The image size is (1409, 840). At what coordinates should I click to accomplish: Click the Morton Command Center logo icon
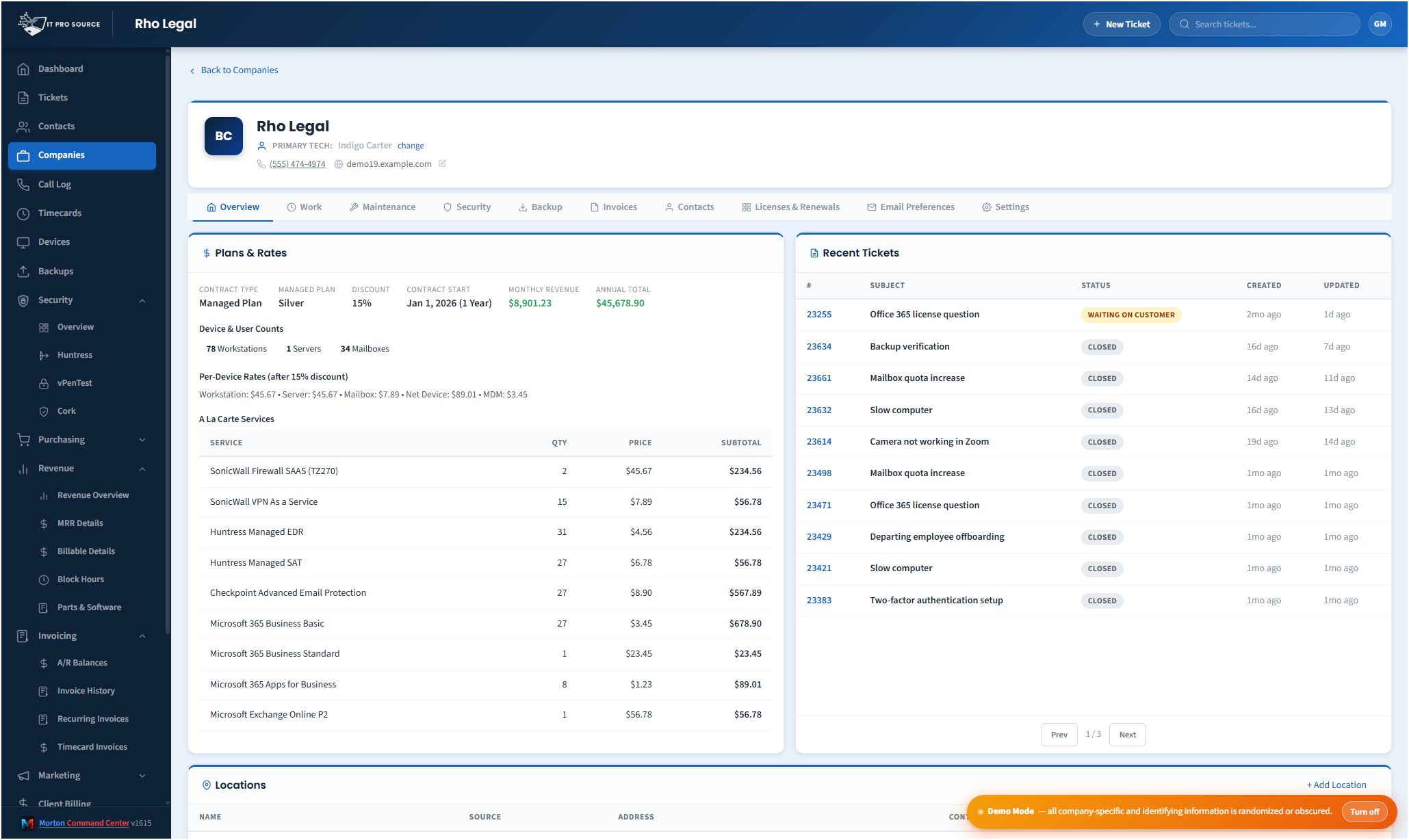coord(27,823)
